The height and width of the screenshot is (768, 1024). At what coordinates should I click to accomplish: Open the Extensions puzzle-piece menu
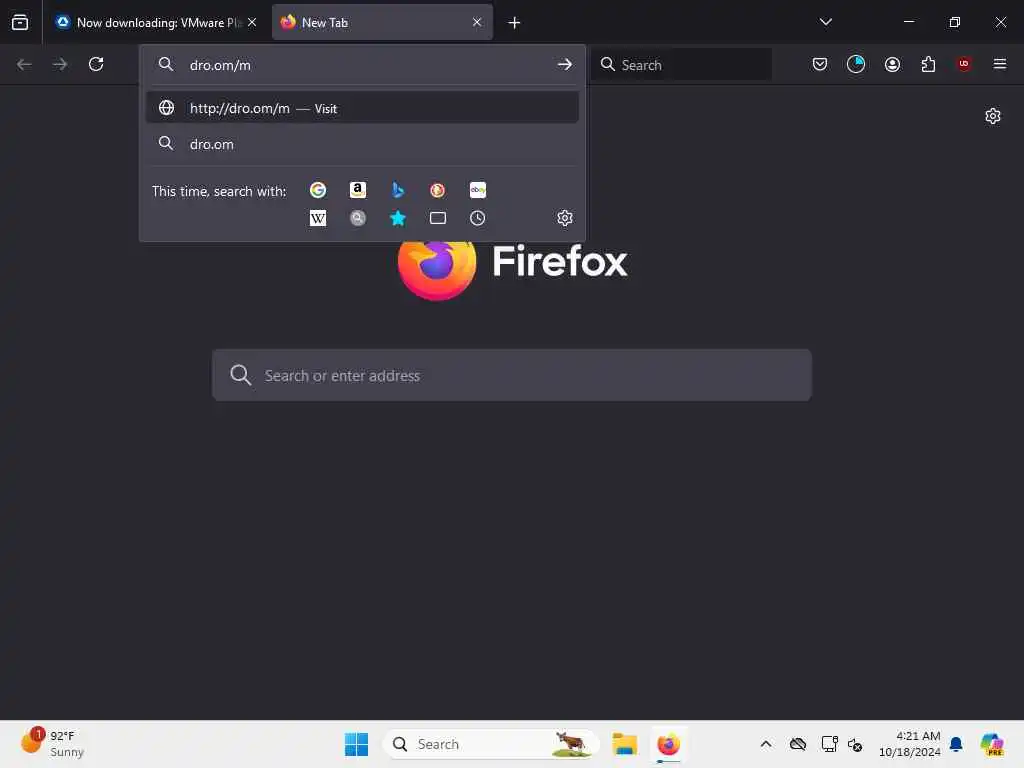[x=928, y=64]
